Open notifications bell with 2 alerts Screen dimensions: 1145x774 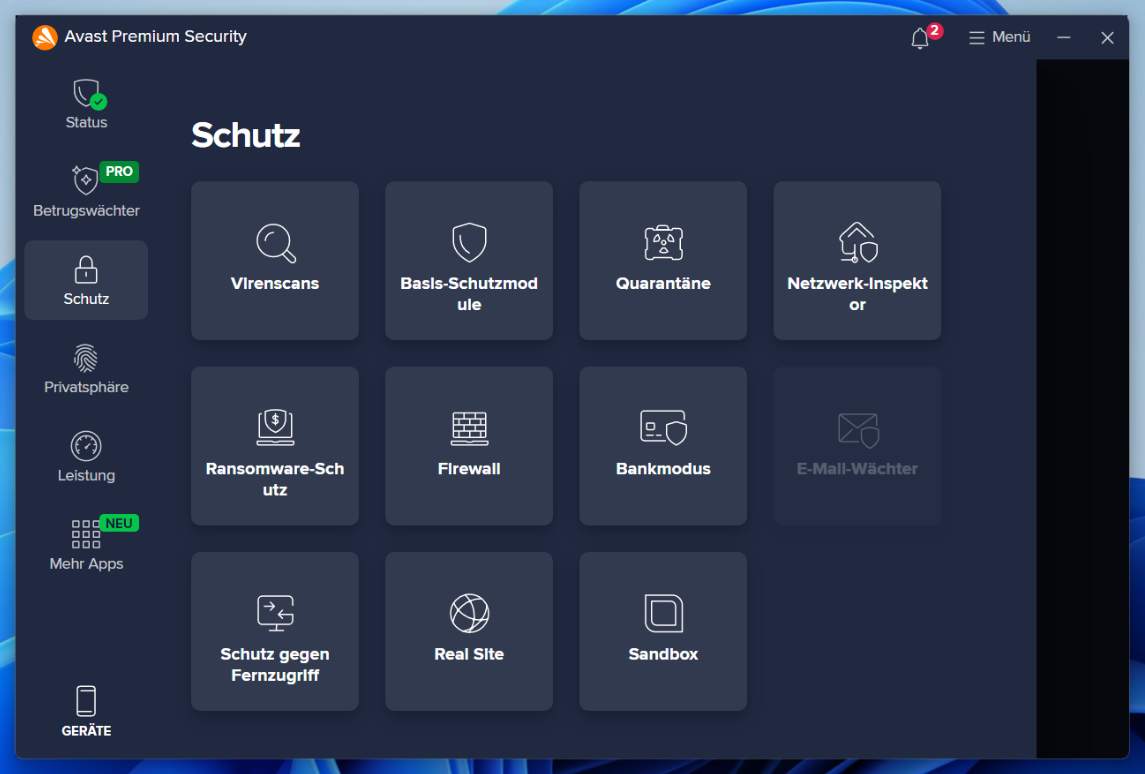tap(921, 38)
